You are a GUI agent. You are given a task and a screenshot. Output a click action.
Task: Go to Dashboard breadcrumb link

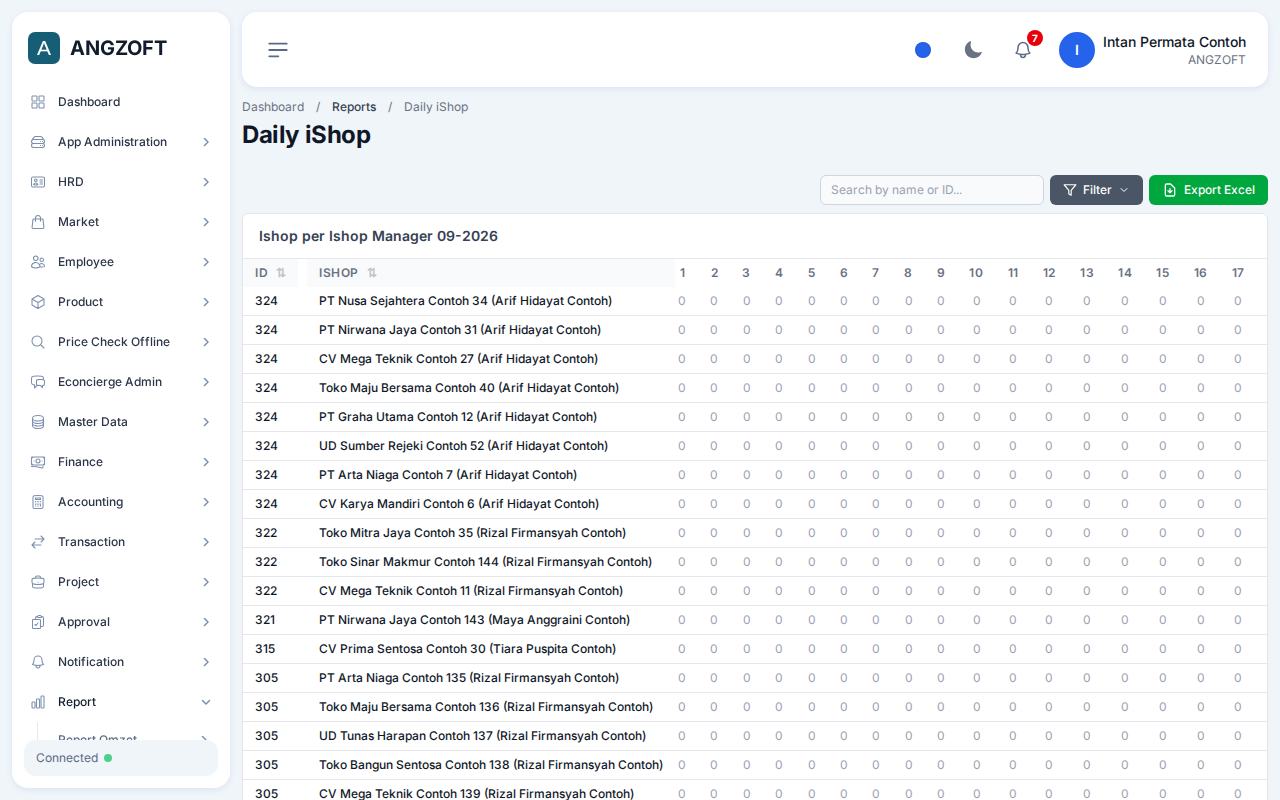(x=273, y=107)
